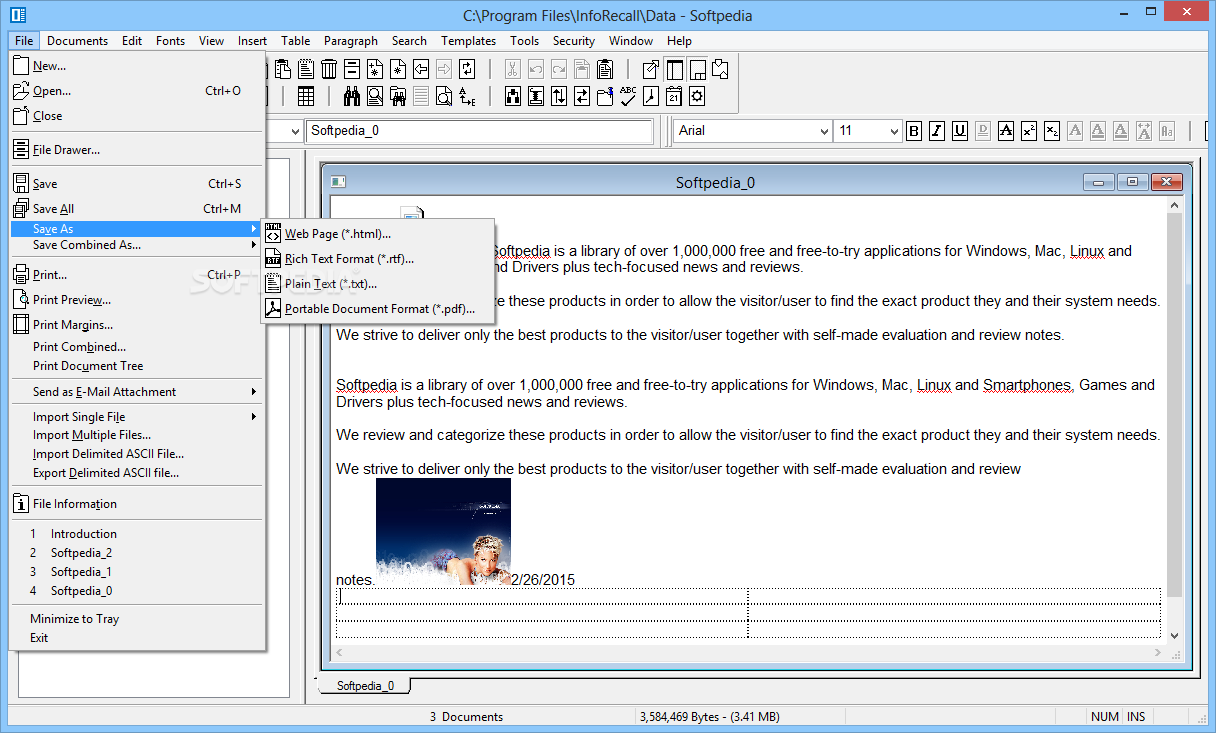Screen dimensions: 1216x733
Task: Click the stacked clipboard copy icon
Action: [282, 69]
